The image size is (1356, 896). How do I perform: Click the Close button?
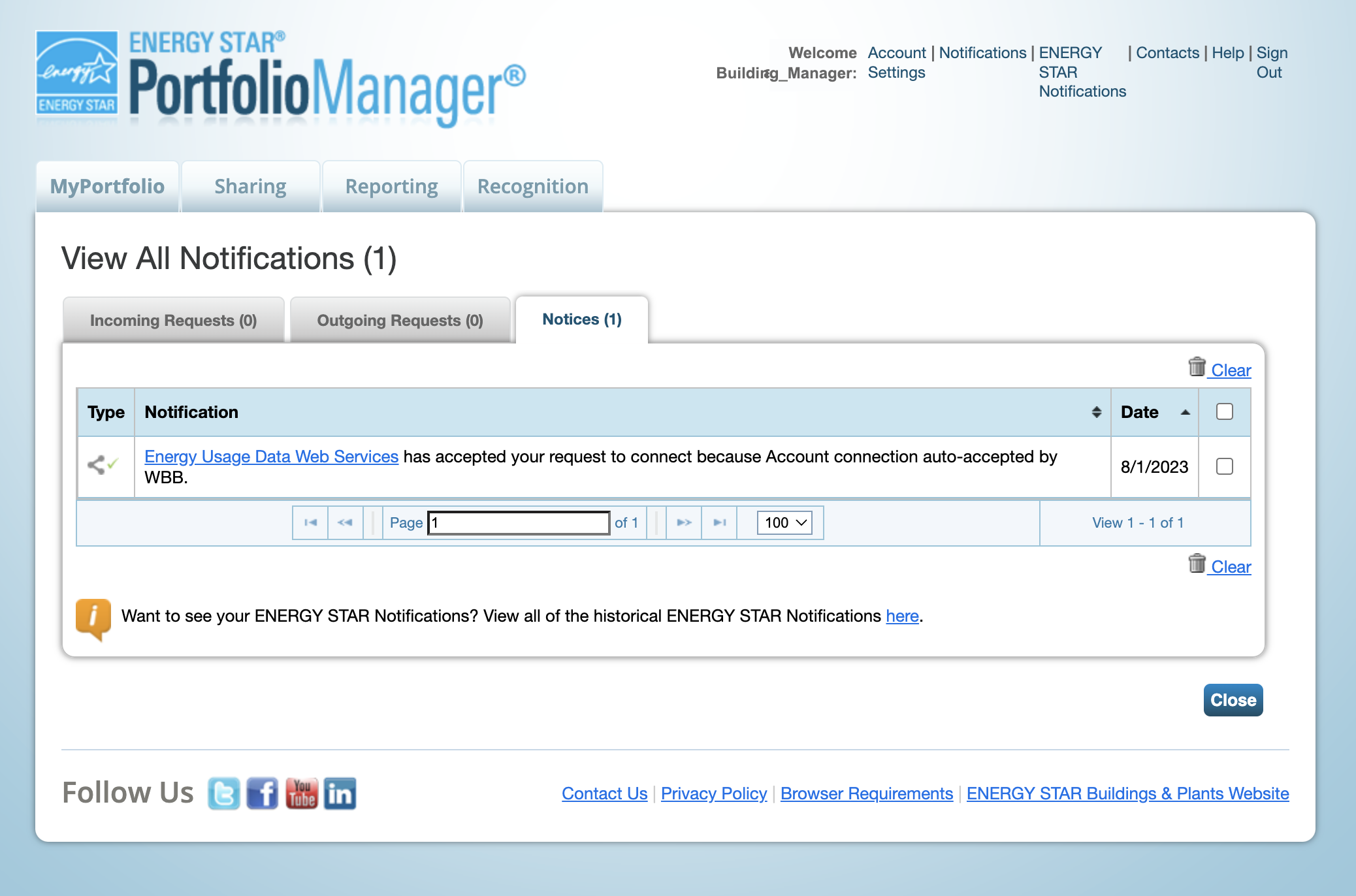1233,700
